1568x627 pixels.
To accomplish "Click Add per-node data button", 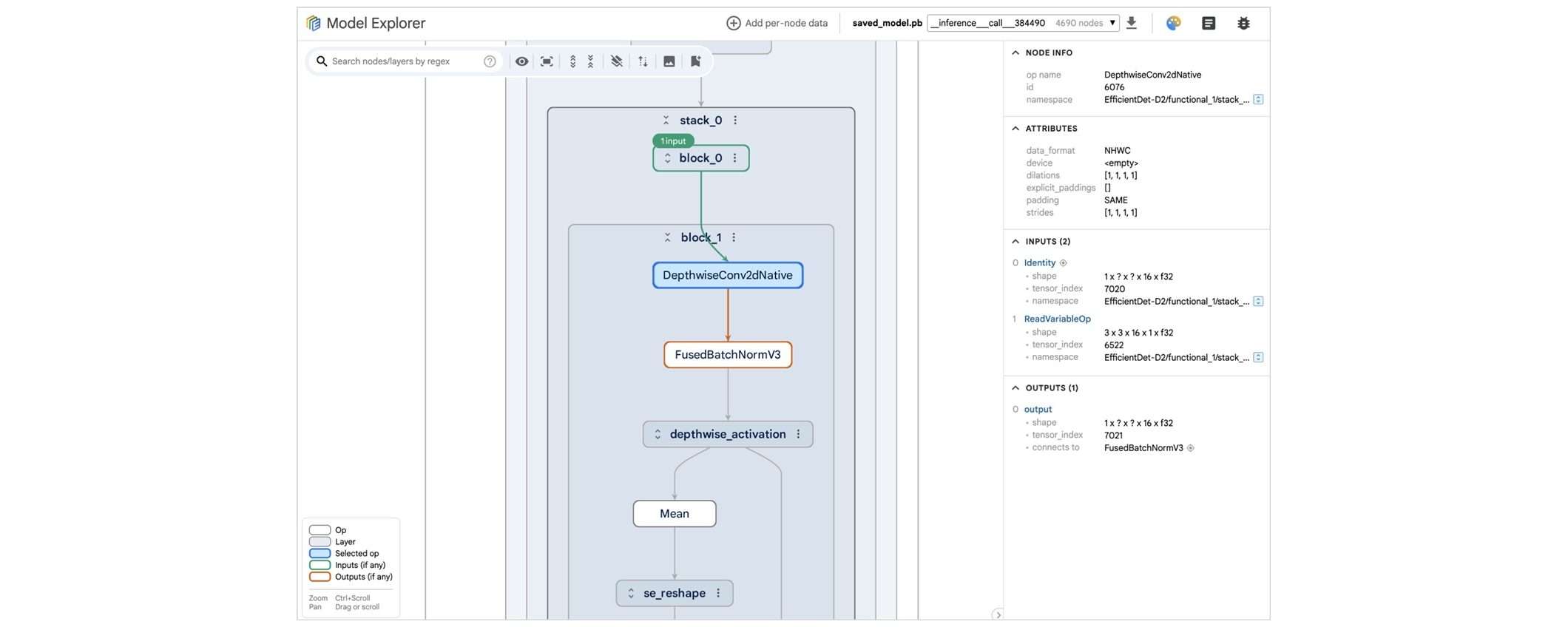I will 777,23.
